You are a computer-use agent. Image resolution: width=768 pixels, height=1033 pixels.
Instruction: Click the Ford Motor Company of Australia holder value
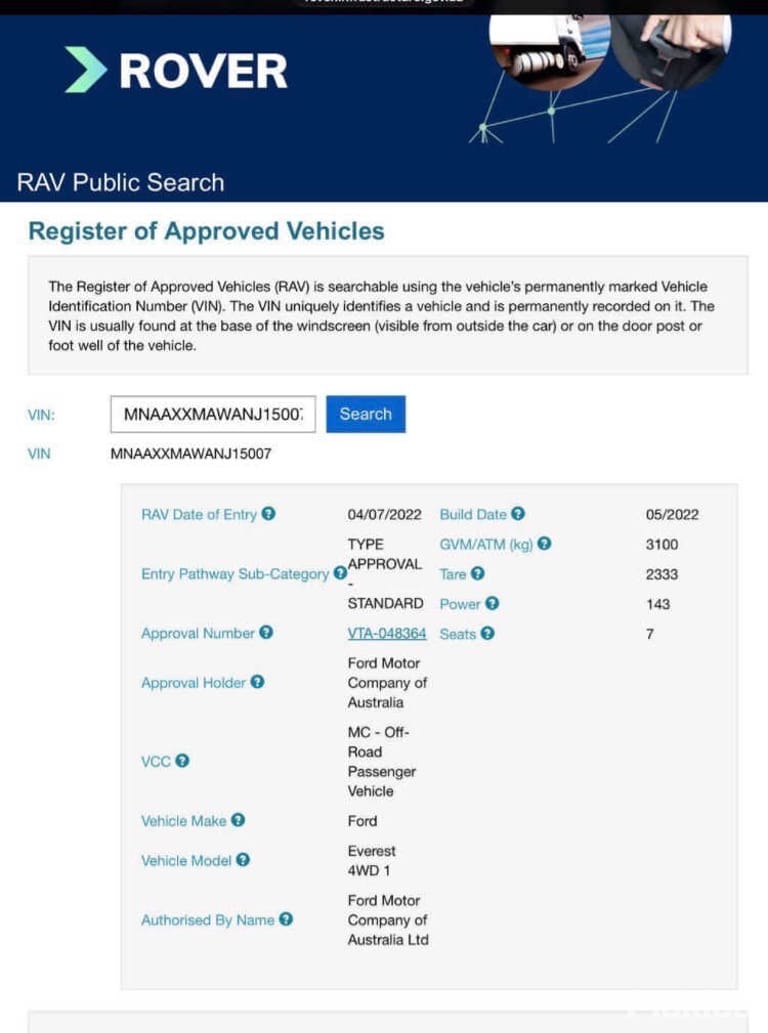(387, 683)
